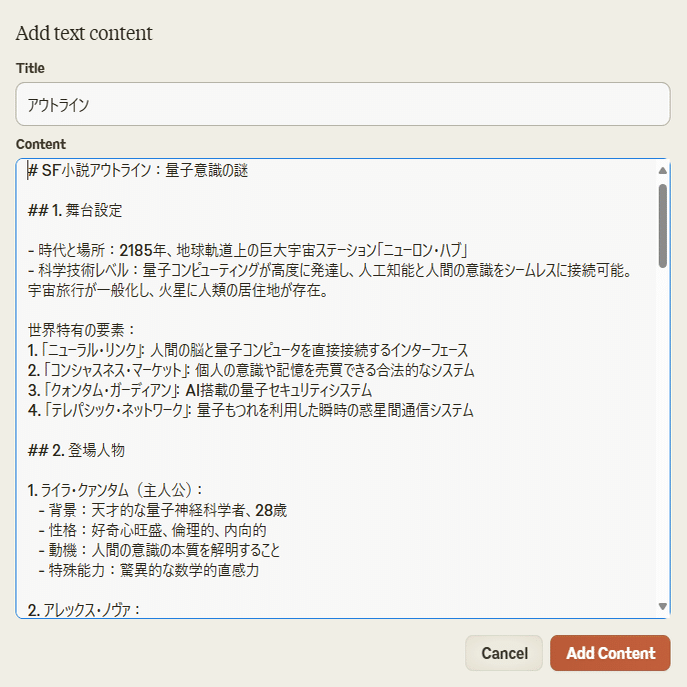Click the "Title" field label
The image size is (687, 687).
[x=30, y=68]
